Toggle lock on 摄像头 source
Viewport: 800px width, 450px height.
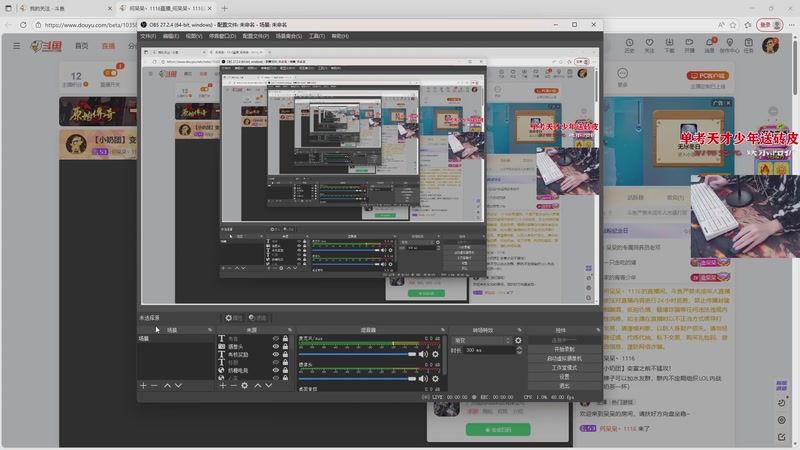[285, 346]
